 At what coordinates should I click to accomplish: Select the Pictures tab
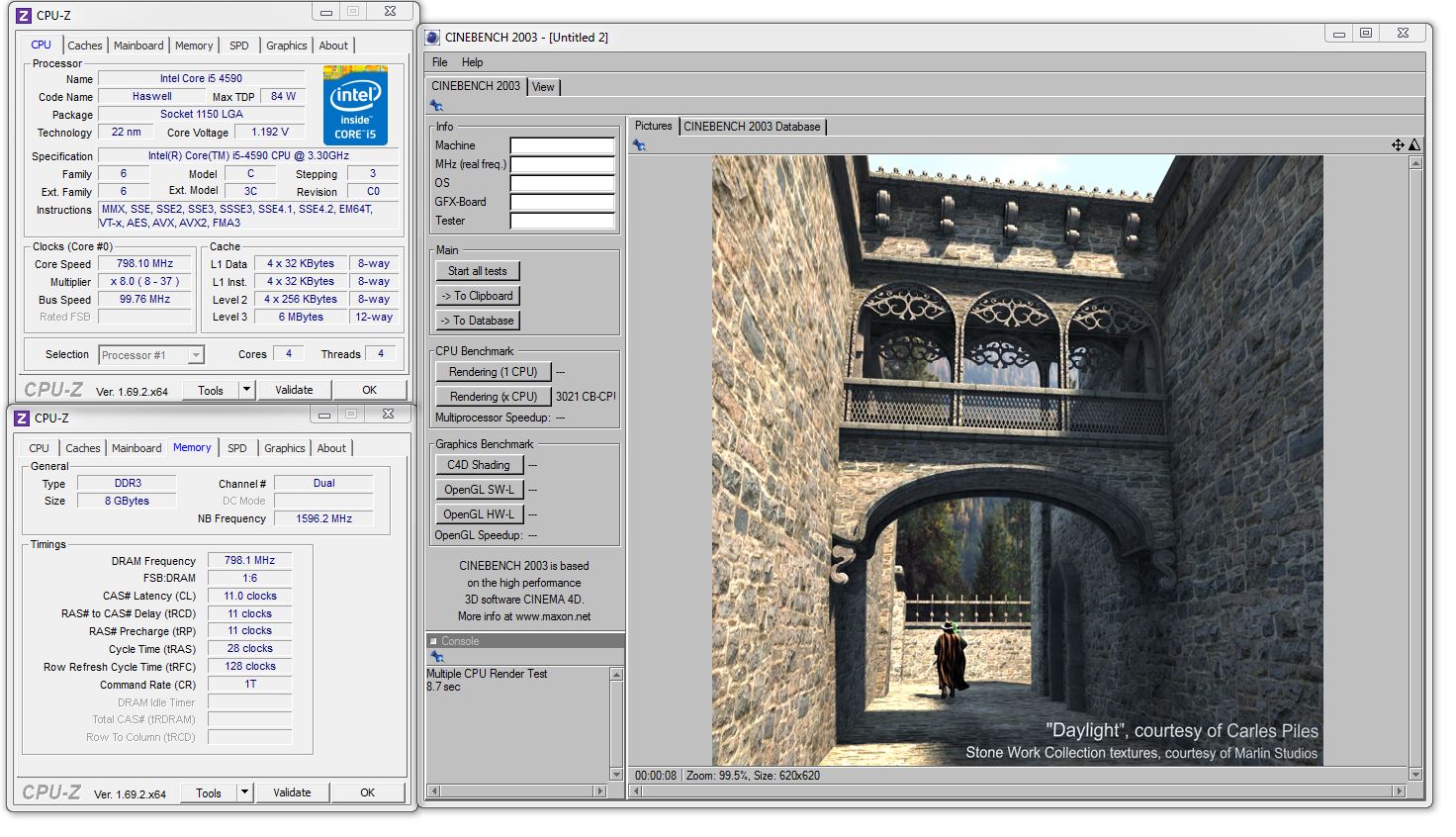(653, 126)
